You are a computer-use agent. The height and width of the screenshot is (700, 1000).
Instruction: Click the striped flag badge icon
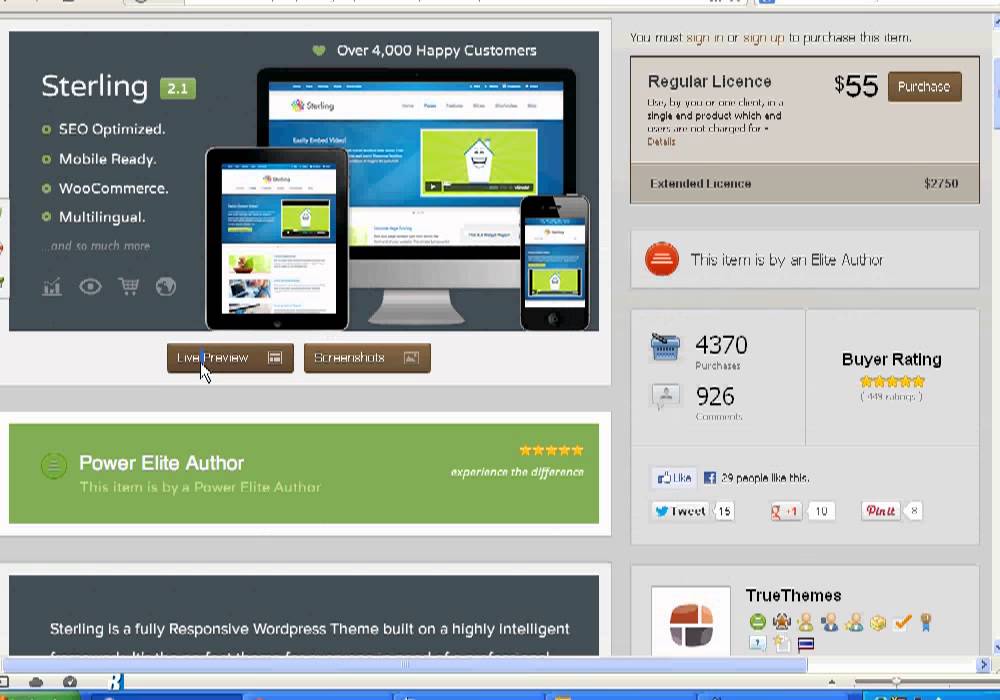(805, 644)
